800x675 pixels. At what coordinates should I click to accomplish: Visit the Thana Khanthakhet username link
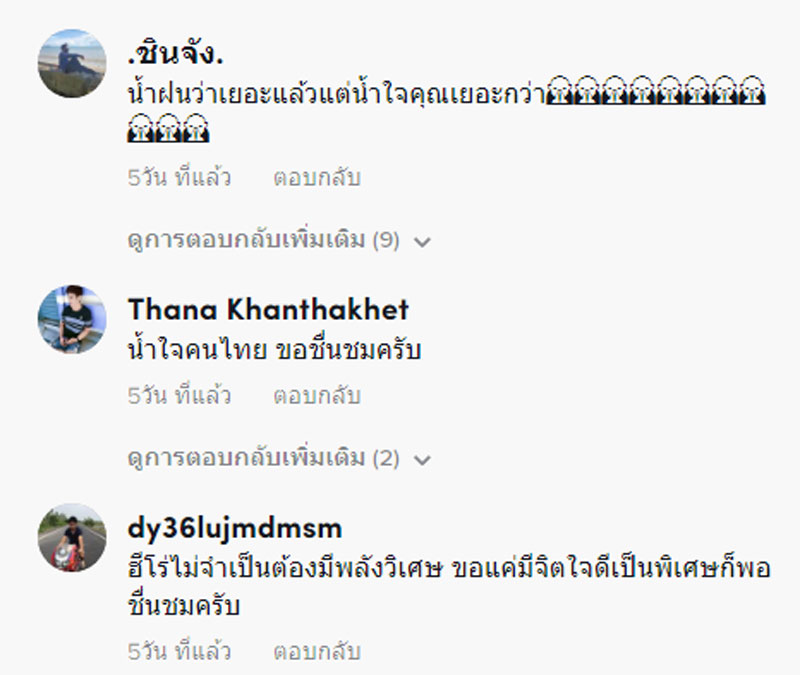(x=268, y=310)
